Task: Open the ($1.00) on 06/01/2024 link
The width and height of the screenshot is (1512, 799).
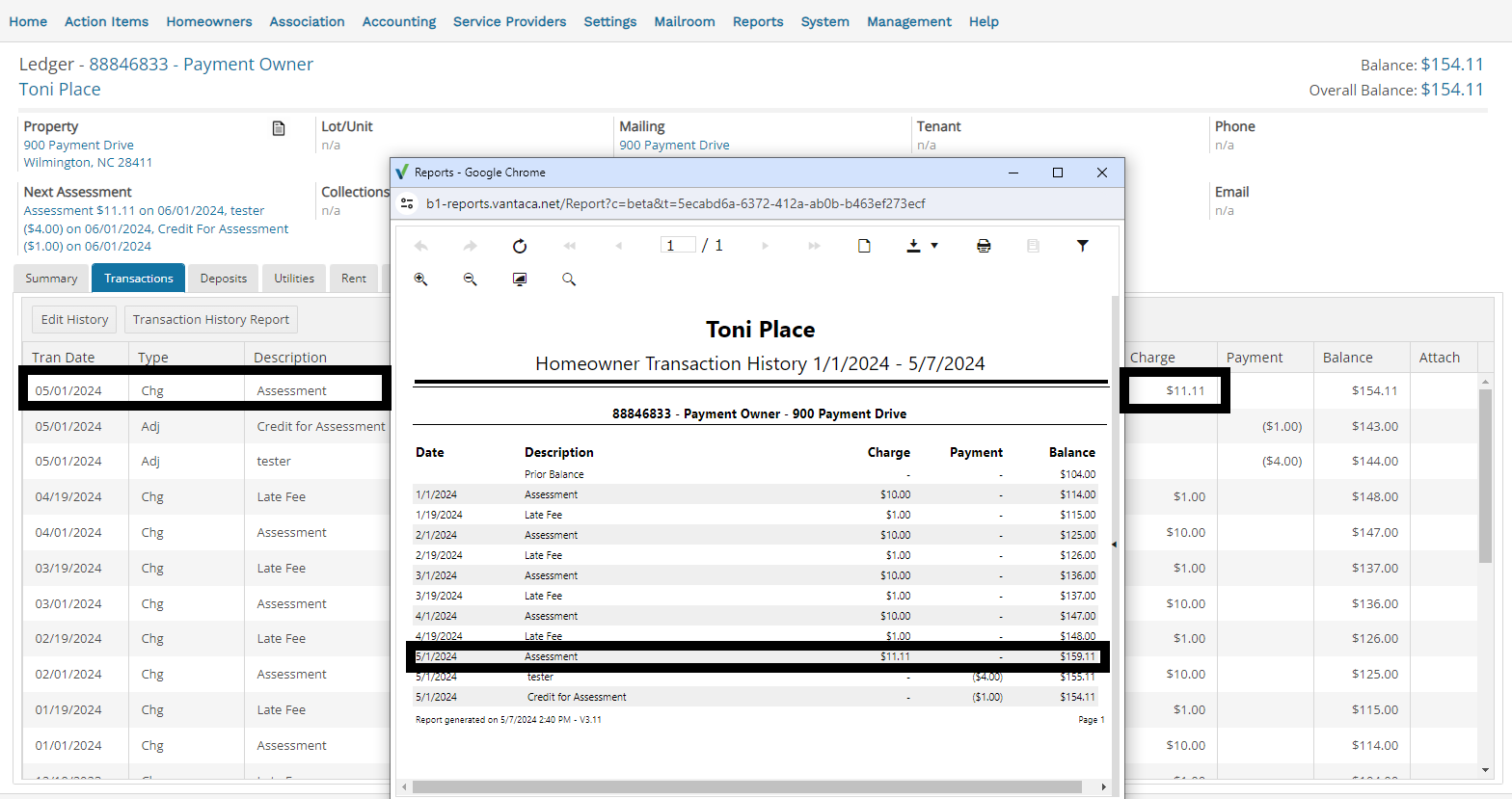Action: [x=87, y=246]
